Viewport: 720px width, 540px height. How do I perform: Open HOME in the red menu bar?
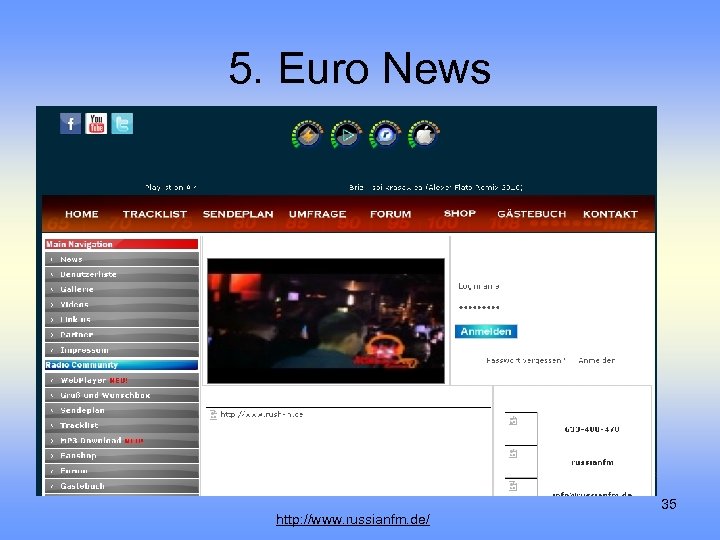(x=82, y=214)
